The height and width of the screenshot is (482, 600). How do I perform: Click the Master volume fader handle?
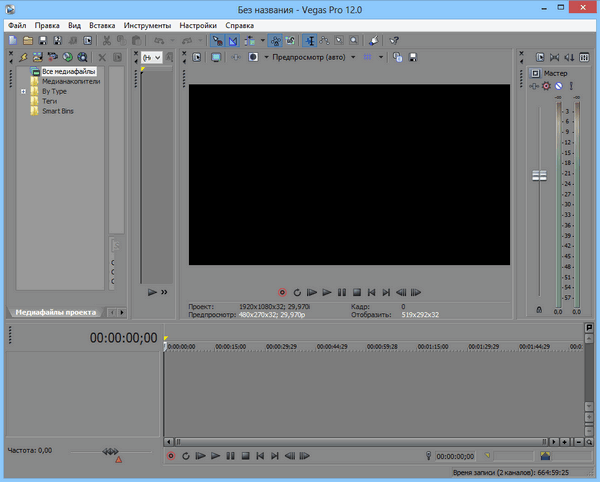point(540,175)
